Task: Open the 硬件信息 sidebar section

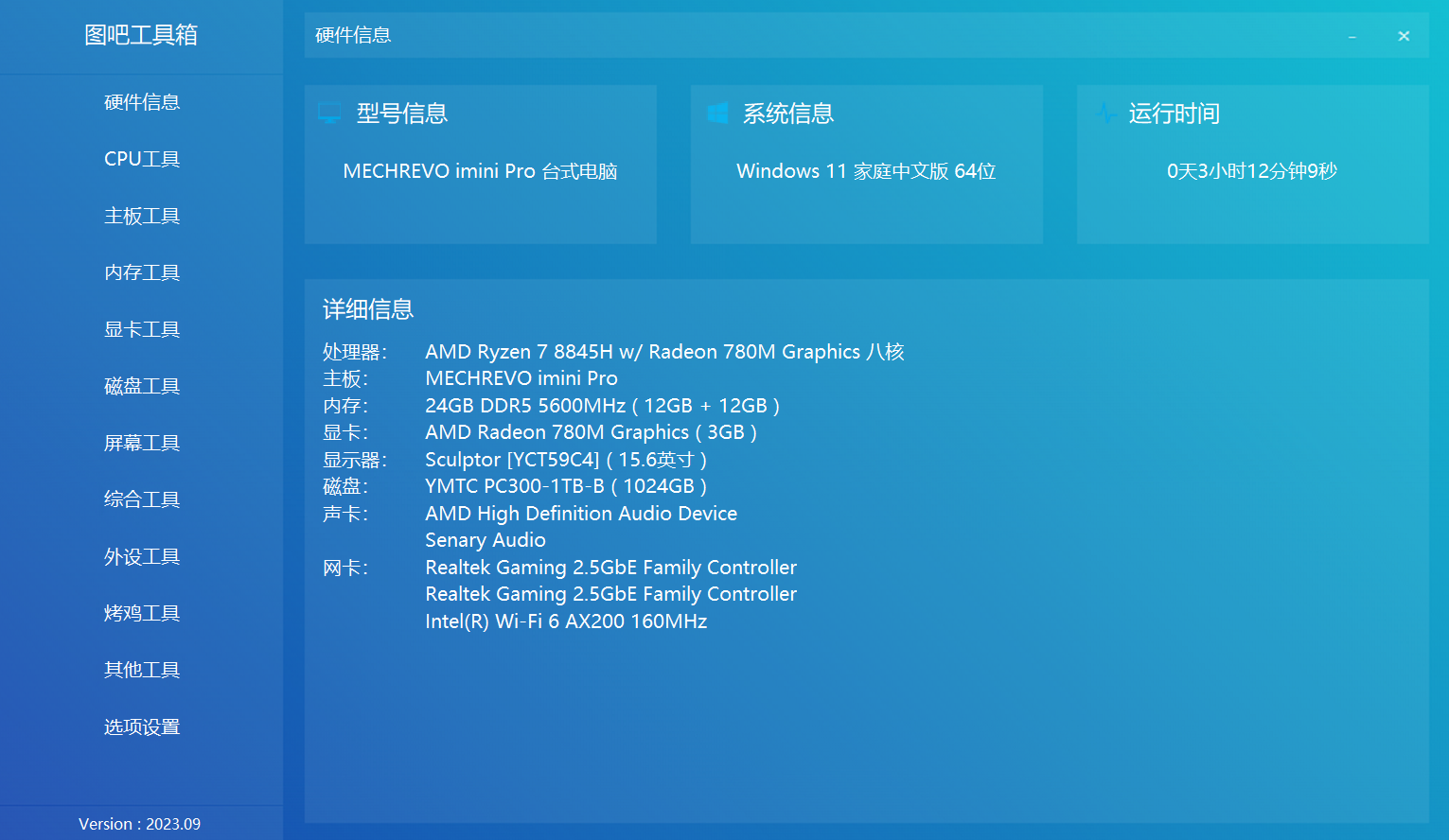Action: pos(142,102)
